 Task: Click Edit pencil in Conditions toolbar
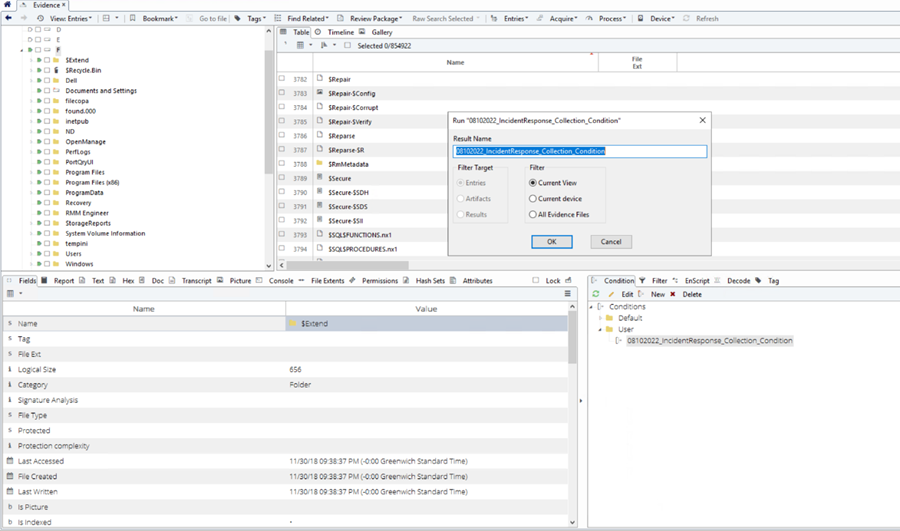tap(612, 294)
